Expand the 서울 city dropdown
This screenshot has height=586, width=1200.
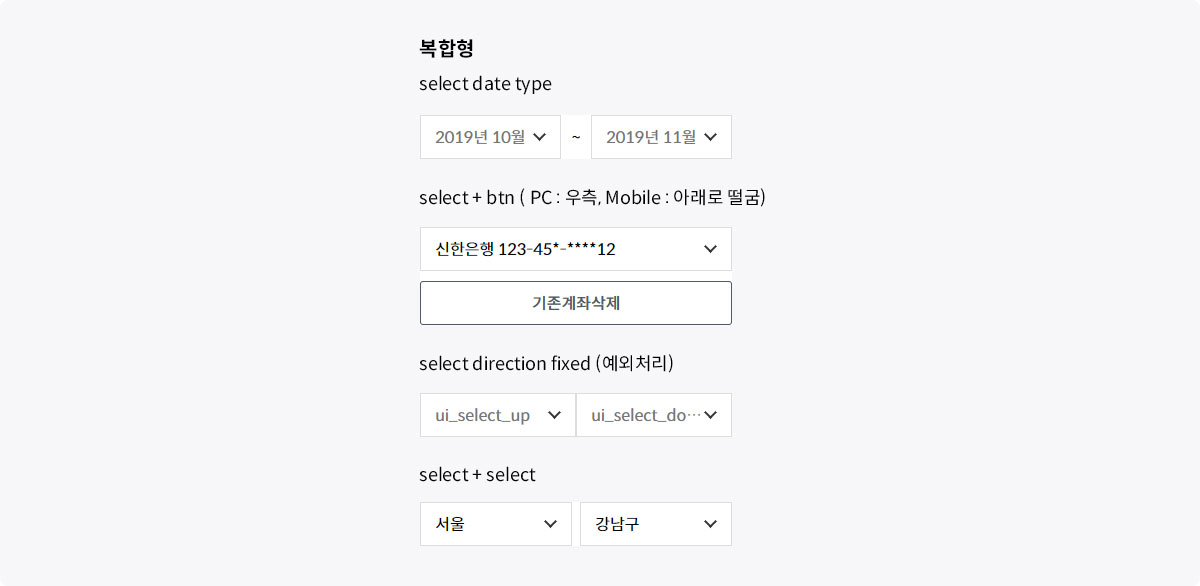[480, 524]
